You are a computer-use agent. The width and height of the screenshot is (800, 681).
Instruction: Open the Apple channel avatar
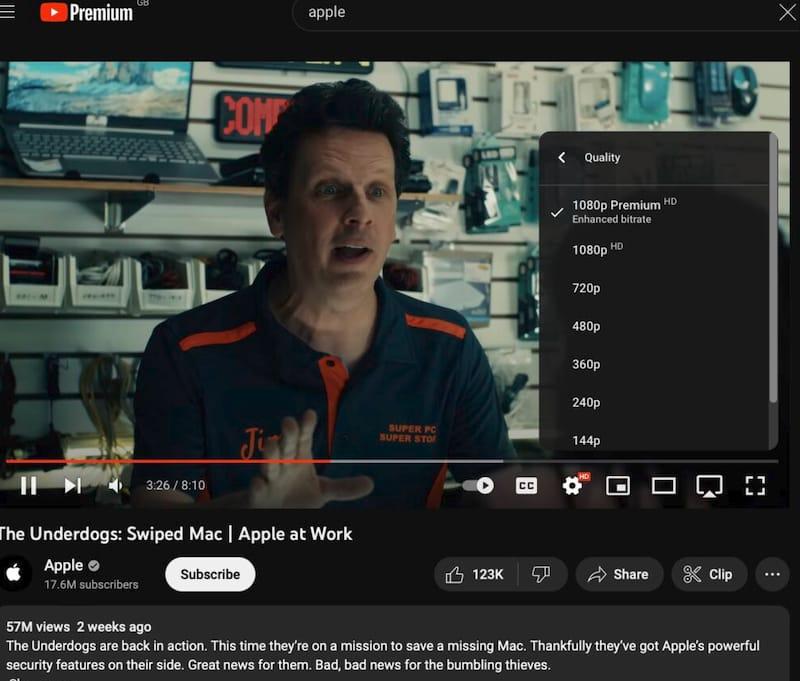pyautogui.click(x=14, y=573)
